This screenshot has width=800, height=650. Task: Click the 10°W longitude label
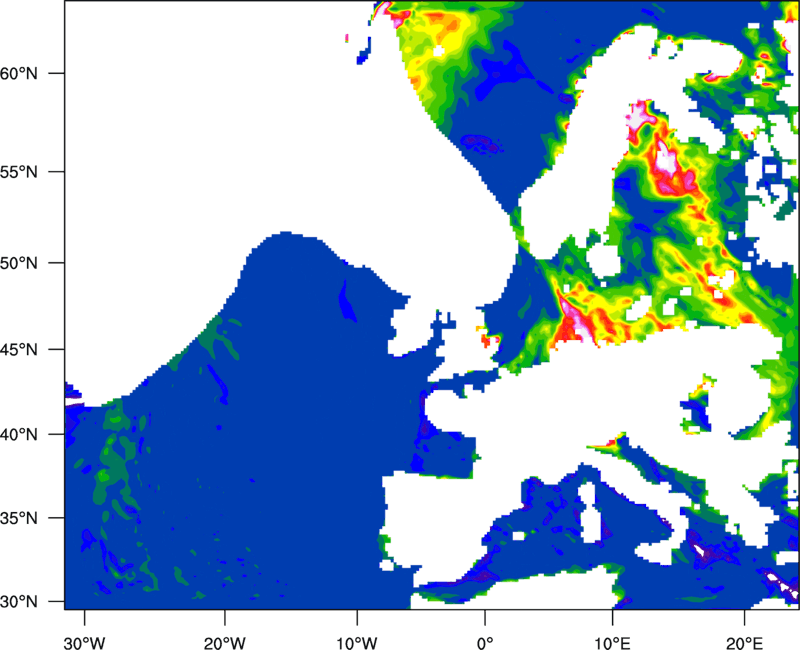tap(356, 643)
